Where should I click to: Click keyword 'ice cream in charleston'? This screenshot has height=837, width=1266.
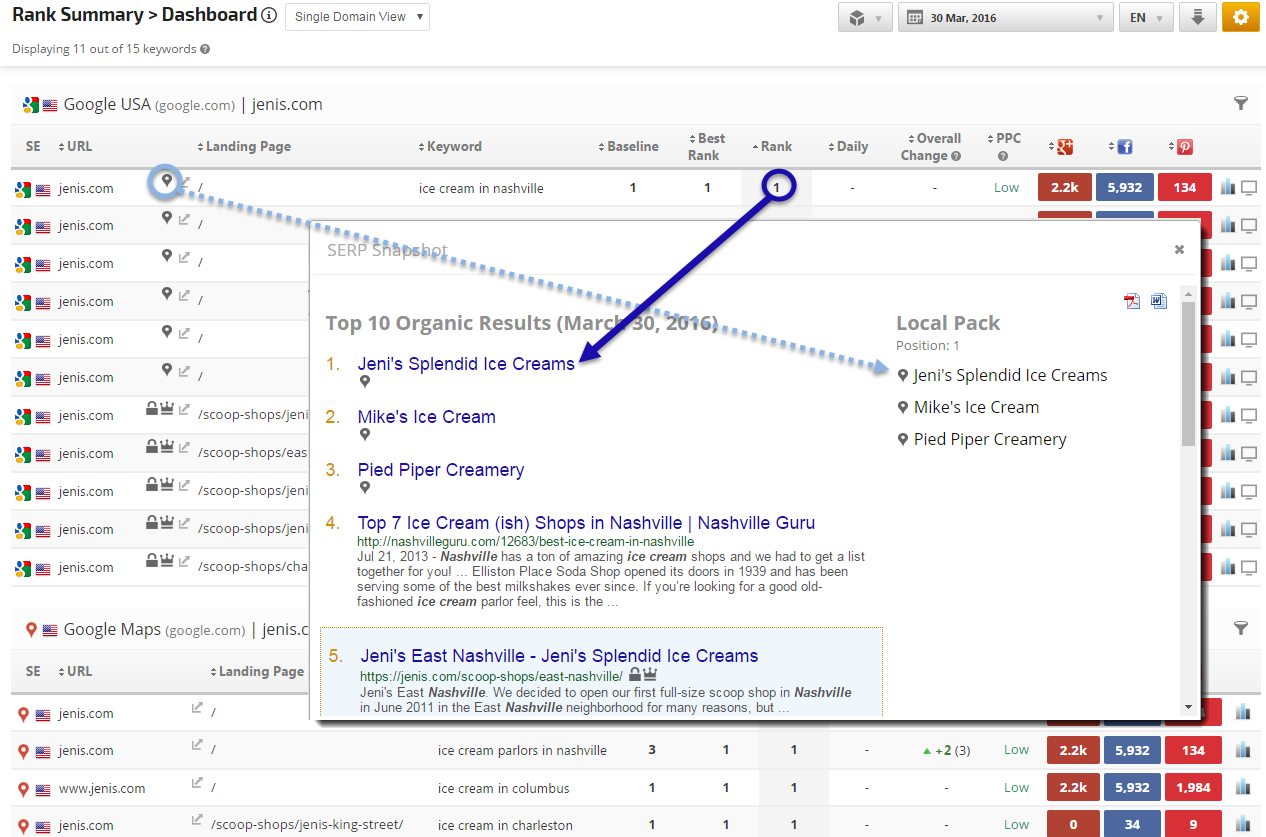tap(505, 825)
